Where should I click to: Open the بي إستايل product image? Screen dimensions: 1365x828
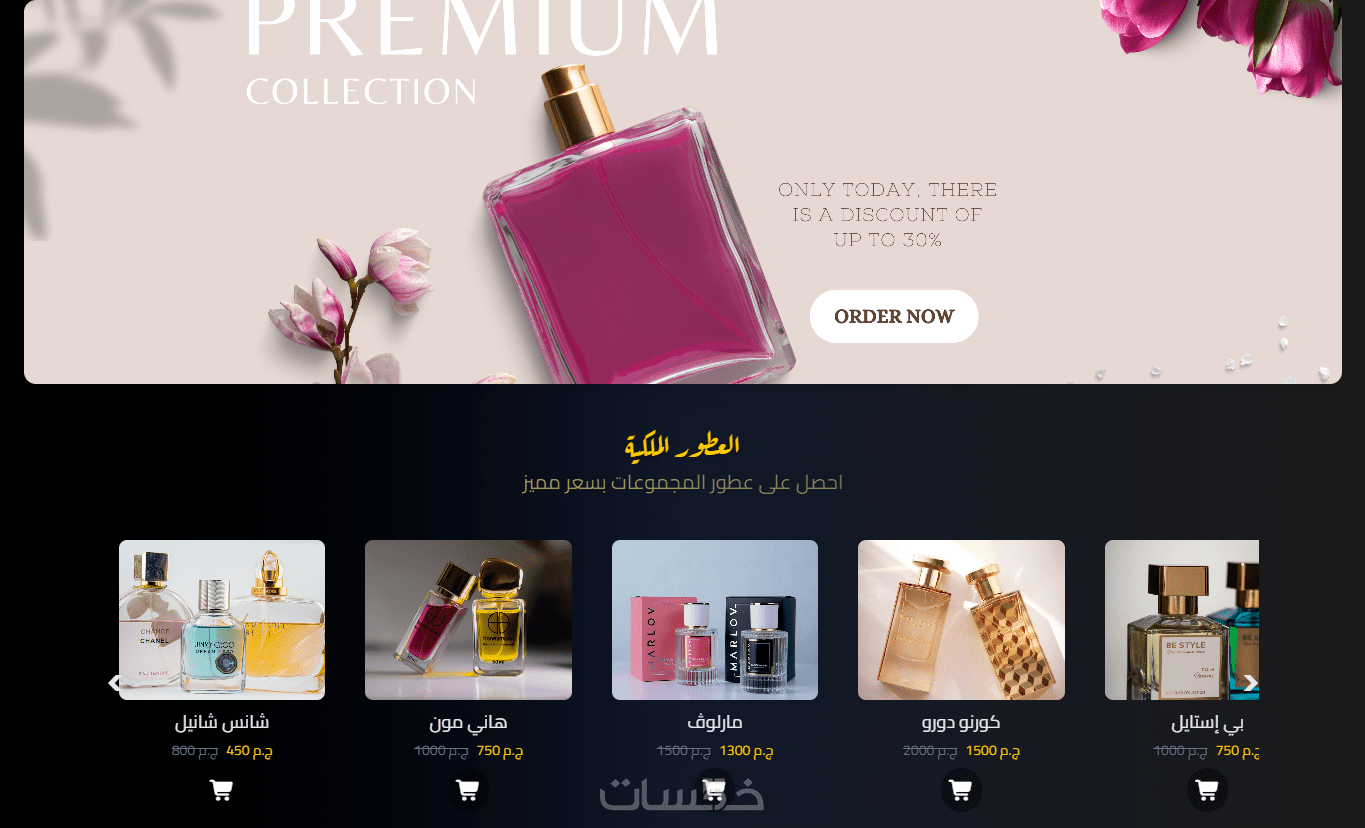click(x=1182, y=620)
